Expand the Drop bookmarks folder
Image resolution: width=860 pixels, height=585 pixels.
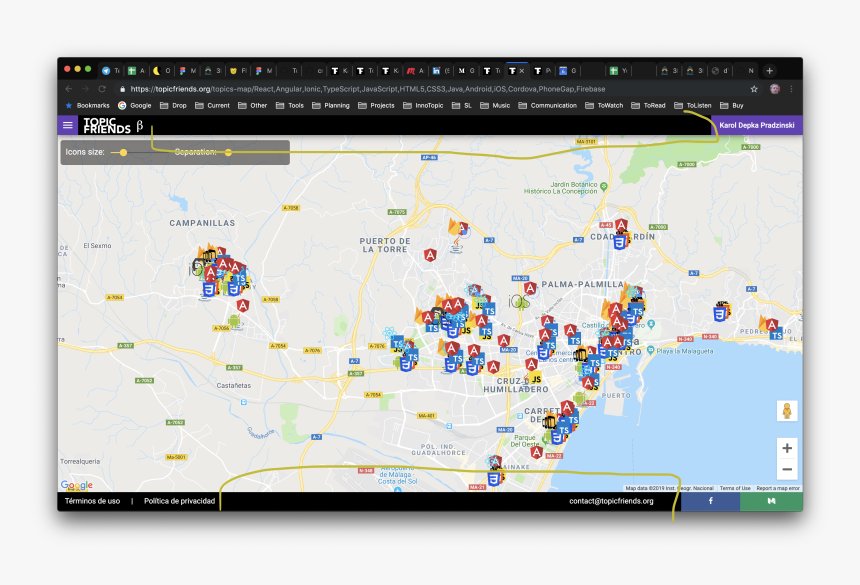(x=173, y=105)
